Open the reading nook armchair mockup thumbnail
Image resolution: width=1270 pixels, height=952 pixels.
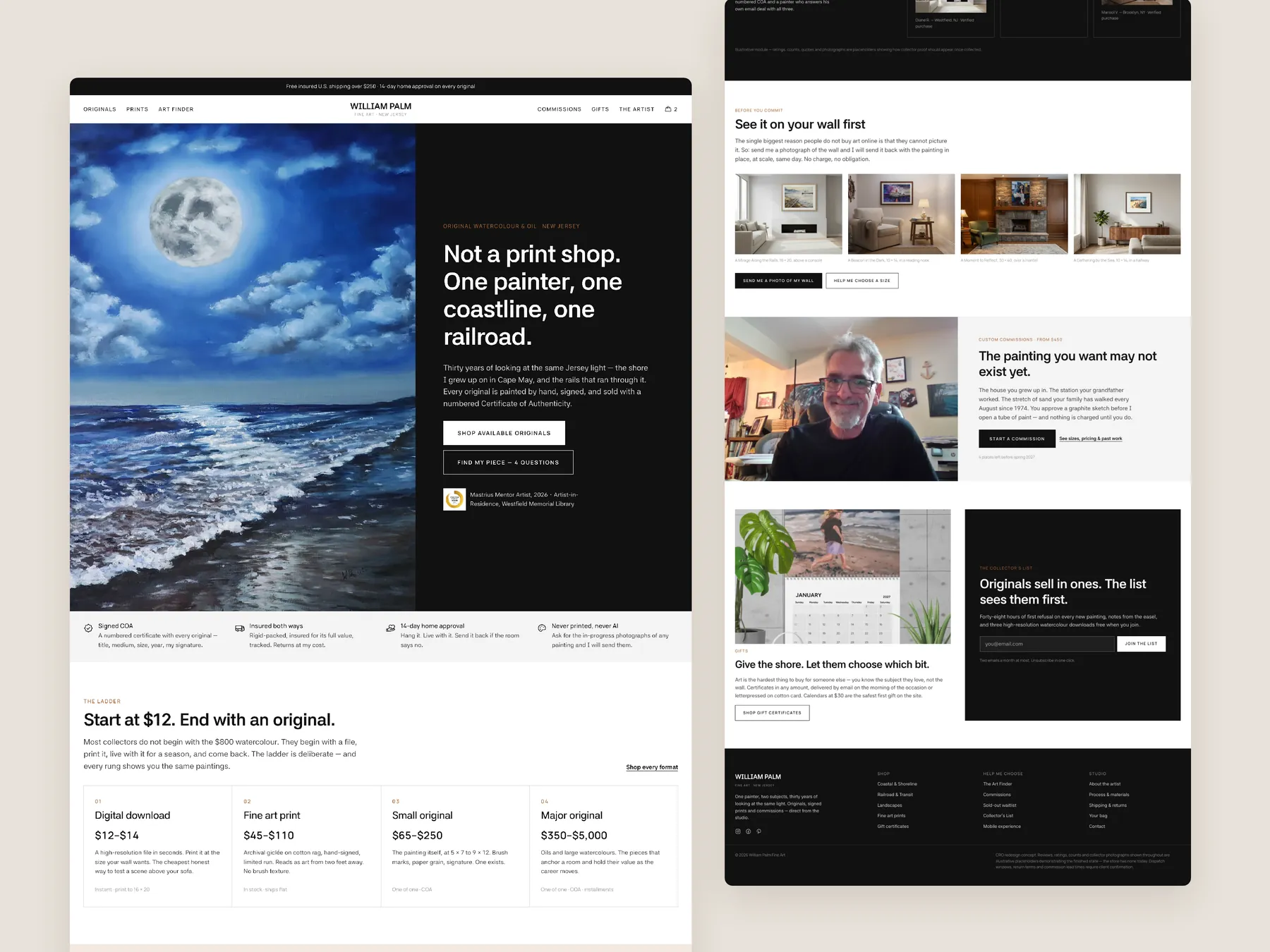coord(901,214)
